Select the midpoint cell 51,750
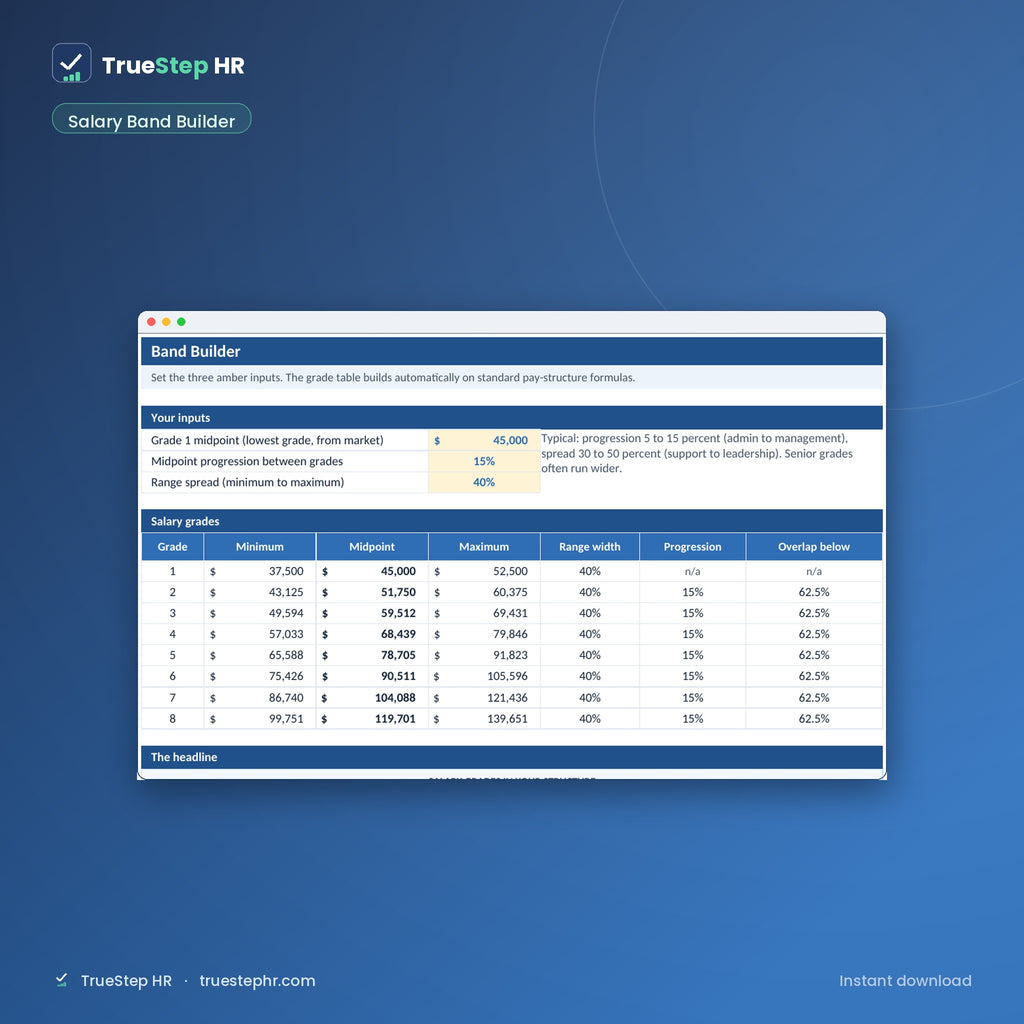Image resolution: width=1024 pixels, height=1024 pixels. [372, 592]
